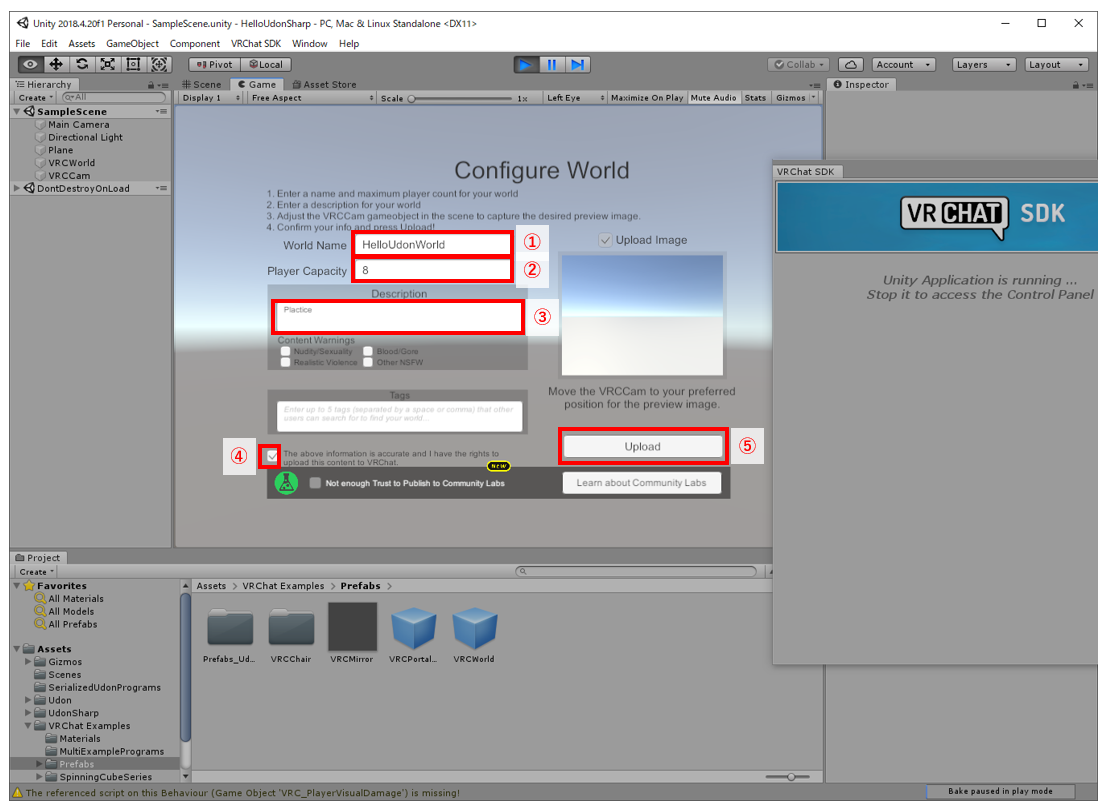Toggle the rights confirmation checkbox
This screenshot has height=810, width=1107.
(272, 456)
